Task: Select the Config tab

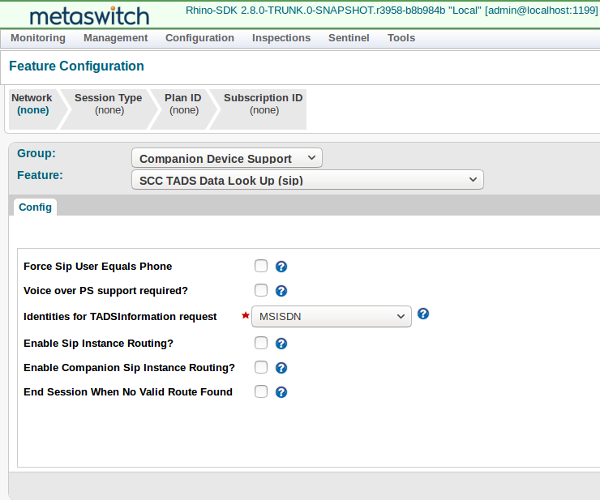Action: point(35,207)
